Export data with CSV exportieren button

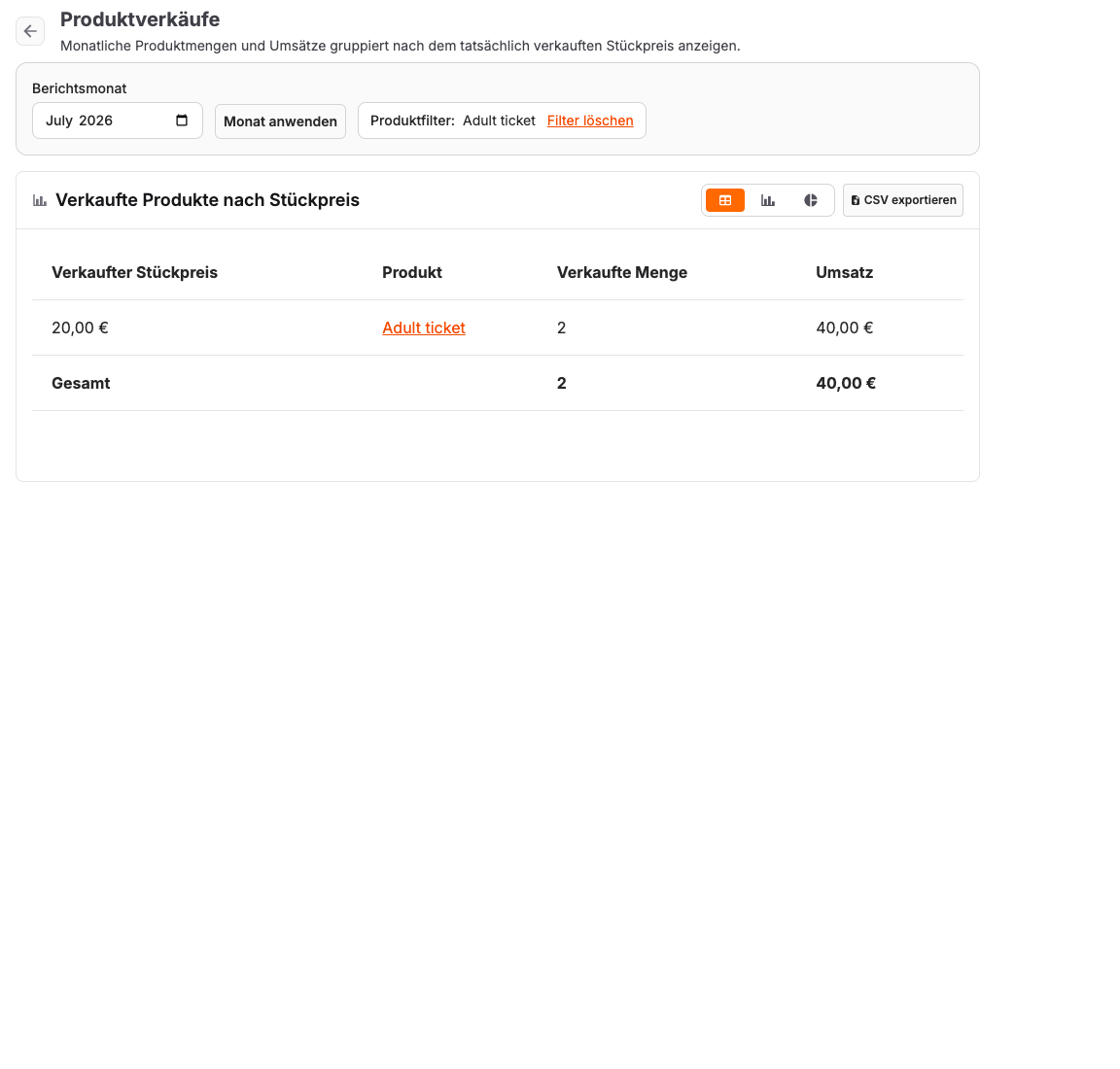pos(903,200)
